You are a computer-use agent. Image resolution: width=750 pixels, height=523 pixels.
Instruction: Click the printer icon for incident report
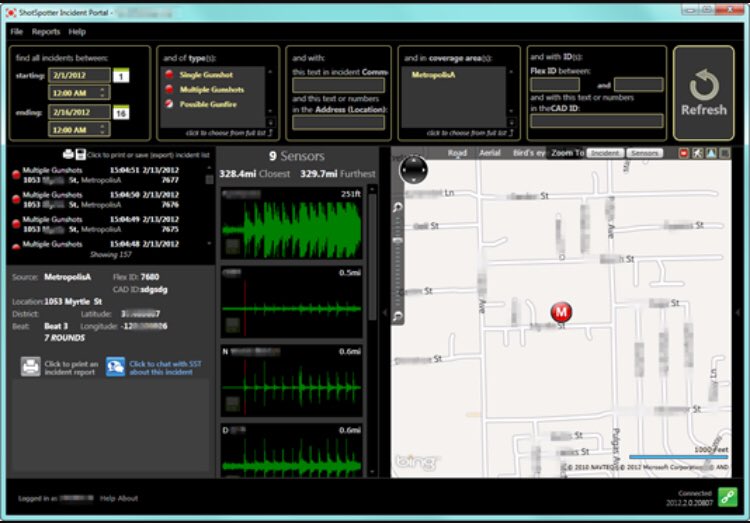[31, 367]
